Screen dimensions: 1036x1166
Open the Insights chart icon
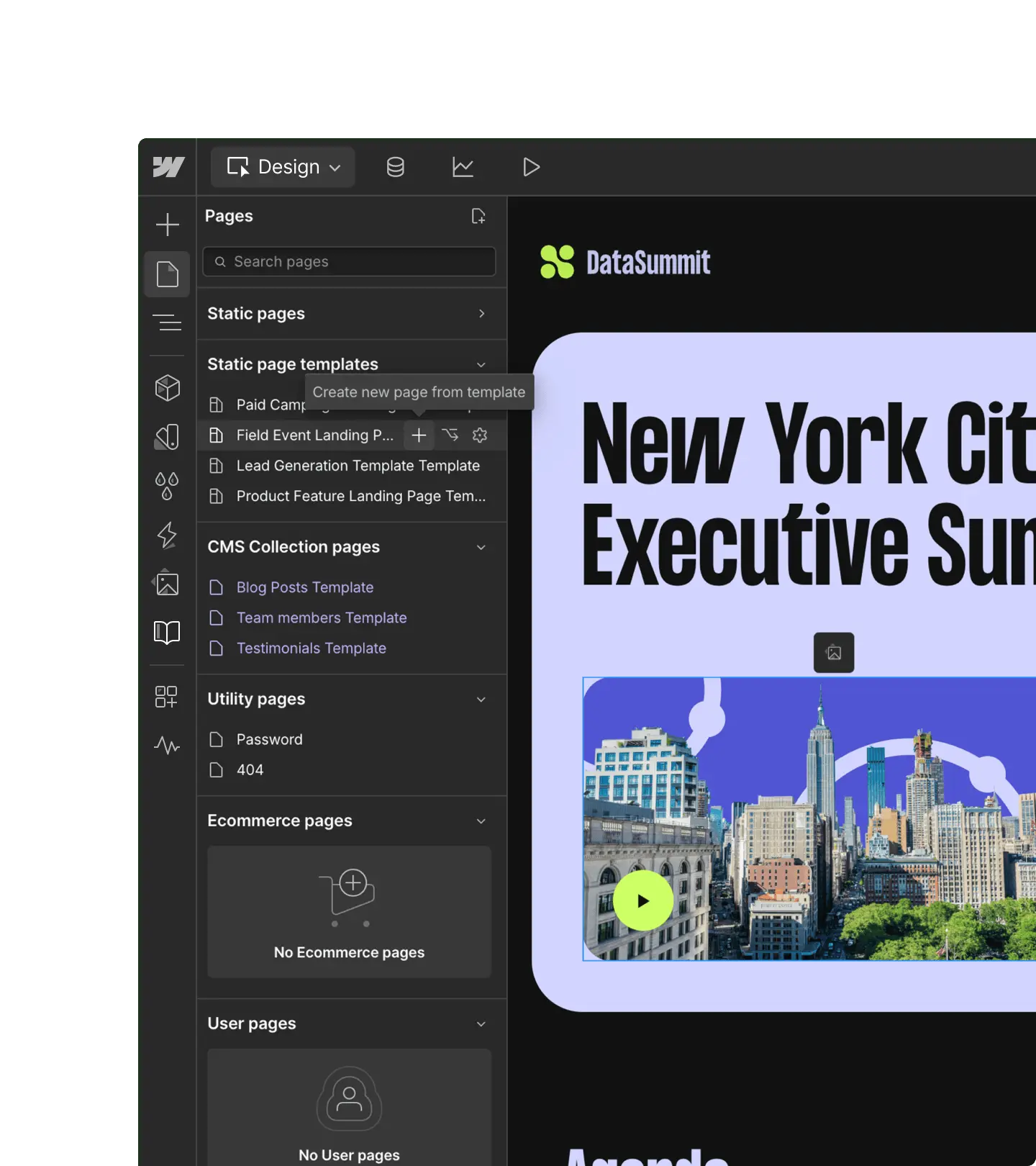click(x=463, y=167)
